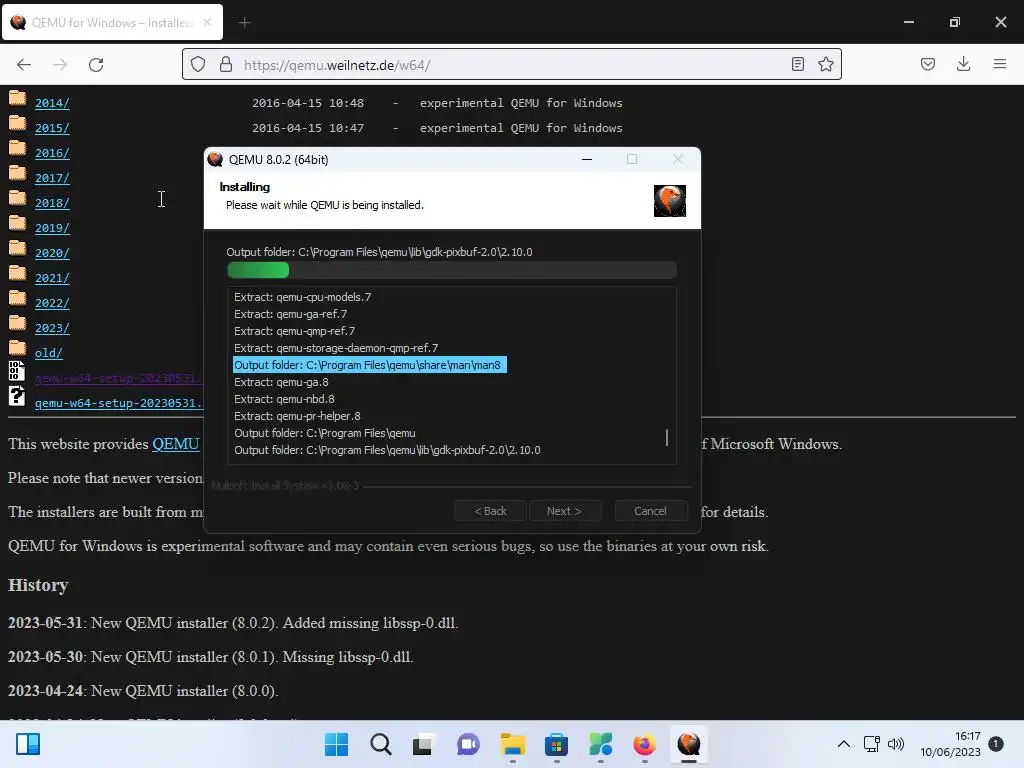Screen dimensions: 1024x768
Task: Click the address bar URL field
Action: (512, 65)
